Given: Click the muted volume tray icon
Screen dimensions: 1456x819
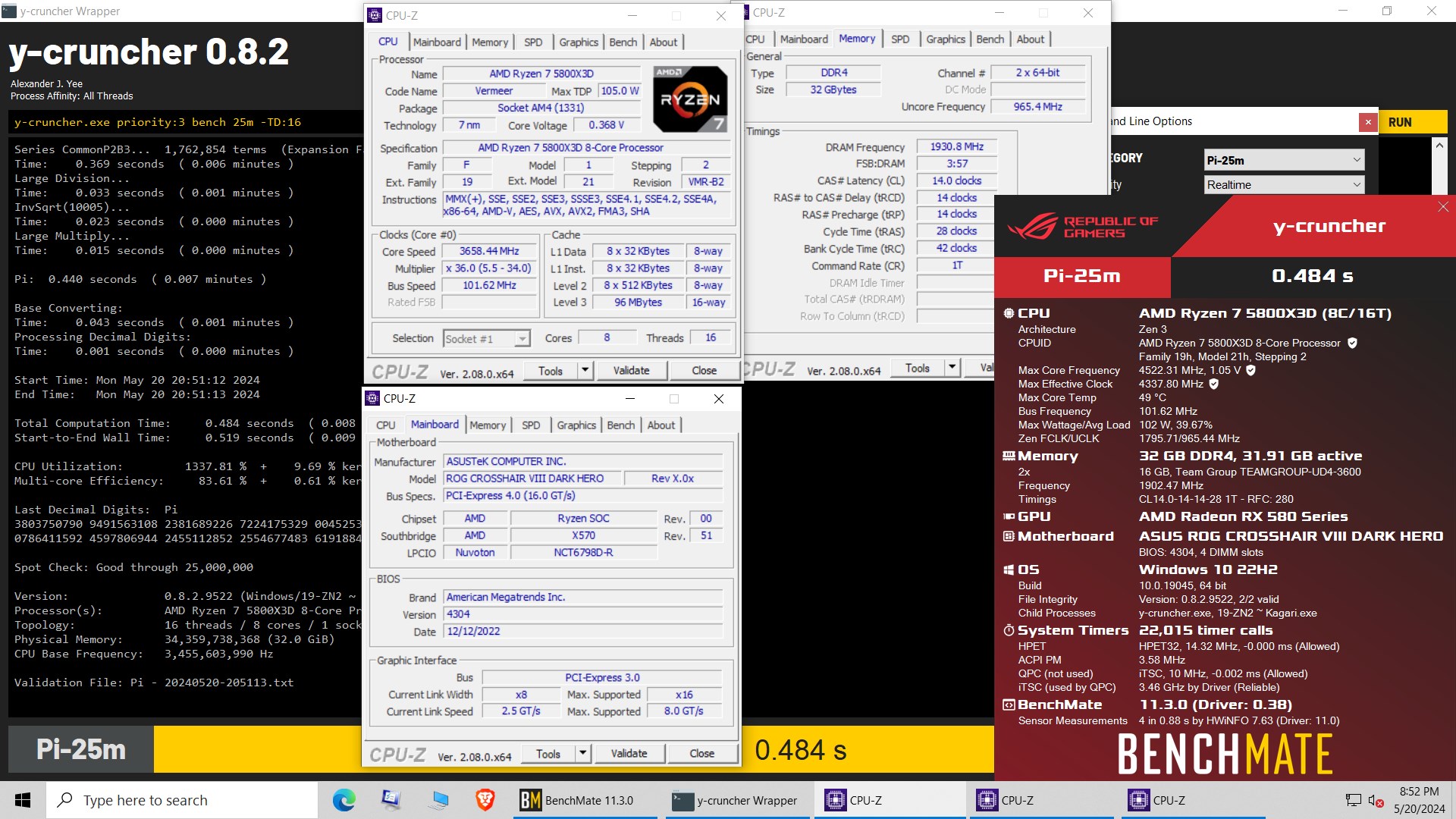Looking at the screenshot, I should (1376, 800).
